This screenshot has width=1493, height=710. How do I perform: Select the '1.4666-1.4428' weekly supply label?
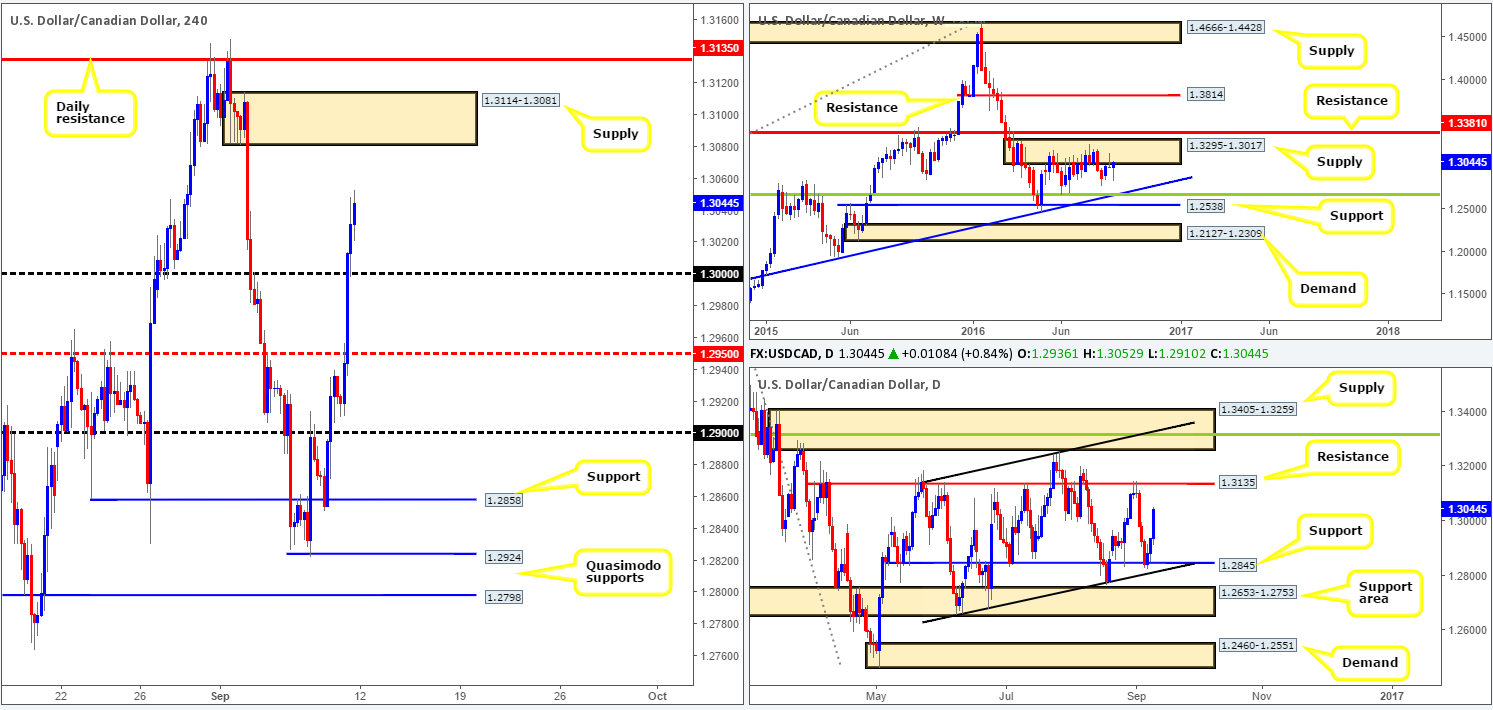[1226, 30]
